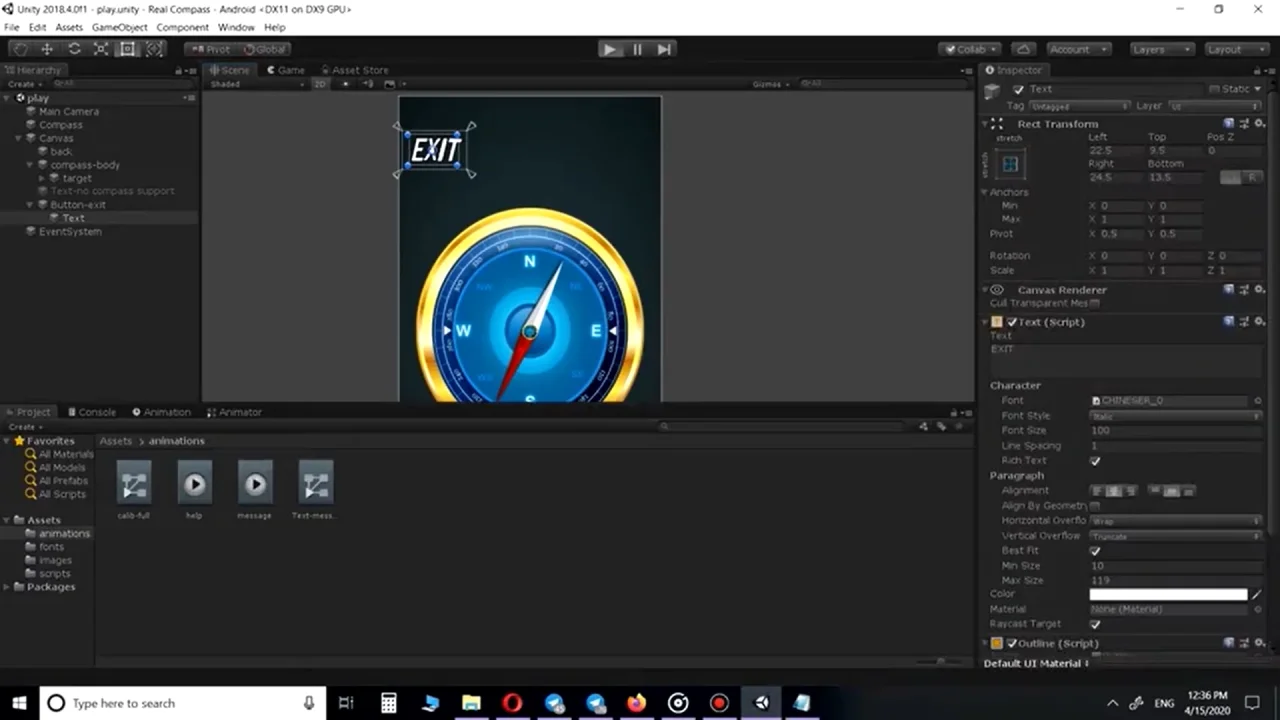Toggle scene audio button

367,84
